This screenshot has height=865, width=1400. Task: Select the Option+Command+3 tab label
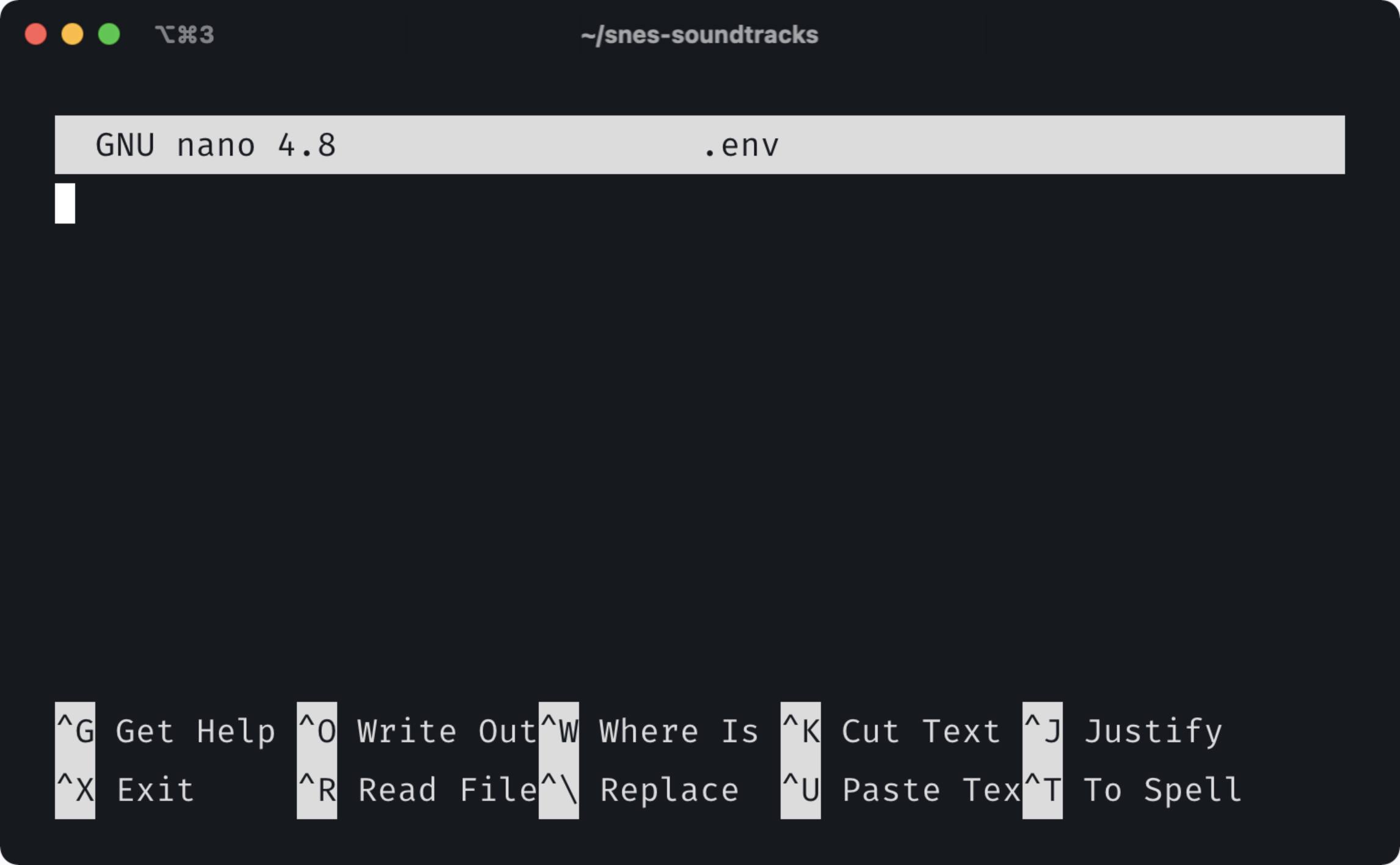(185, 35)
